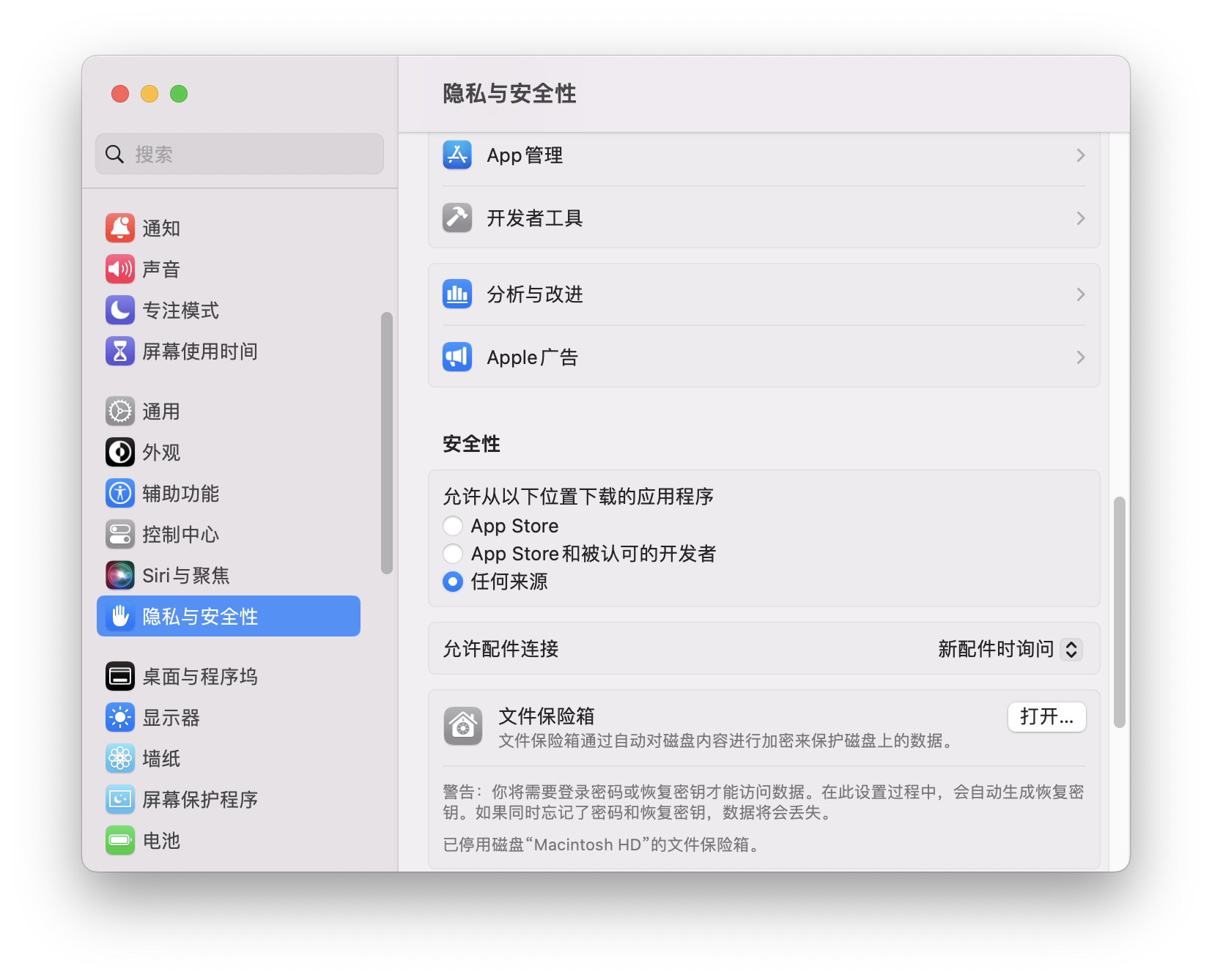打开分析与改进设置图标
The width and height of the screenshot is (1212, 980).
click(x=457, y=294)
